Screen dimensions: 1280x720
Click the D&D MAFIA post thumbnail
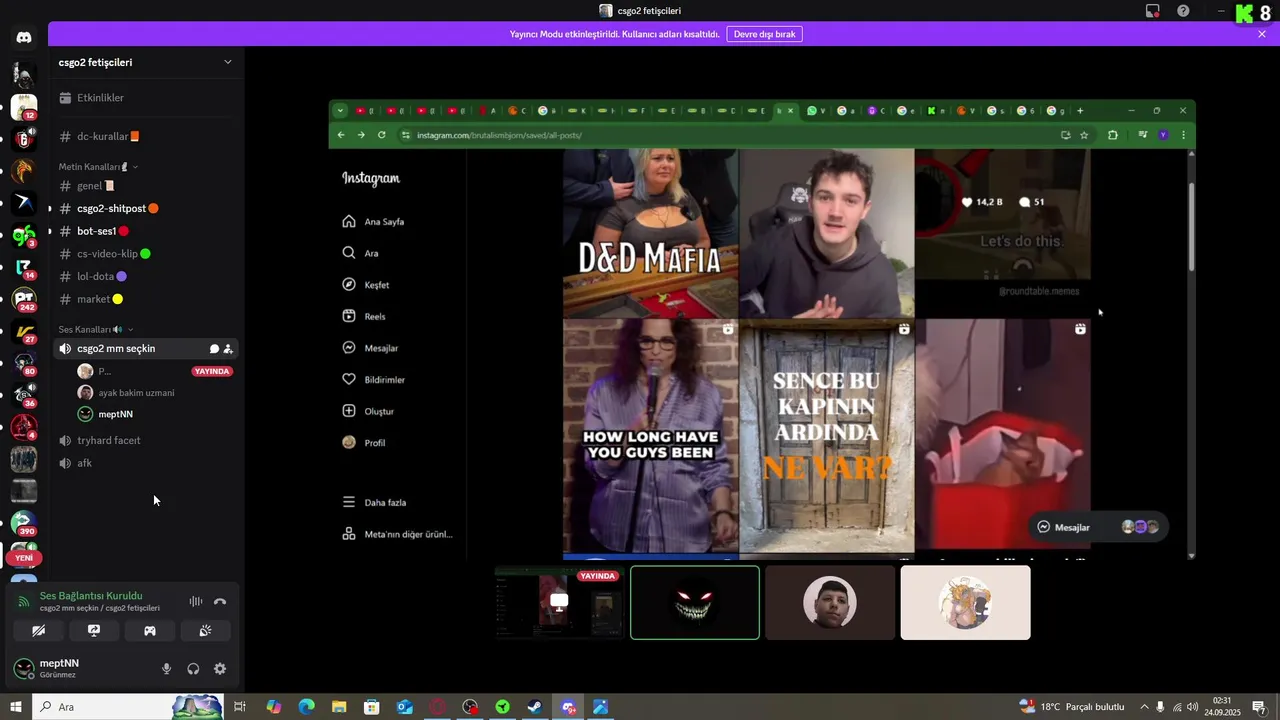[x=651, y=233]
